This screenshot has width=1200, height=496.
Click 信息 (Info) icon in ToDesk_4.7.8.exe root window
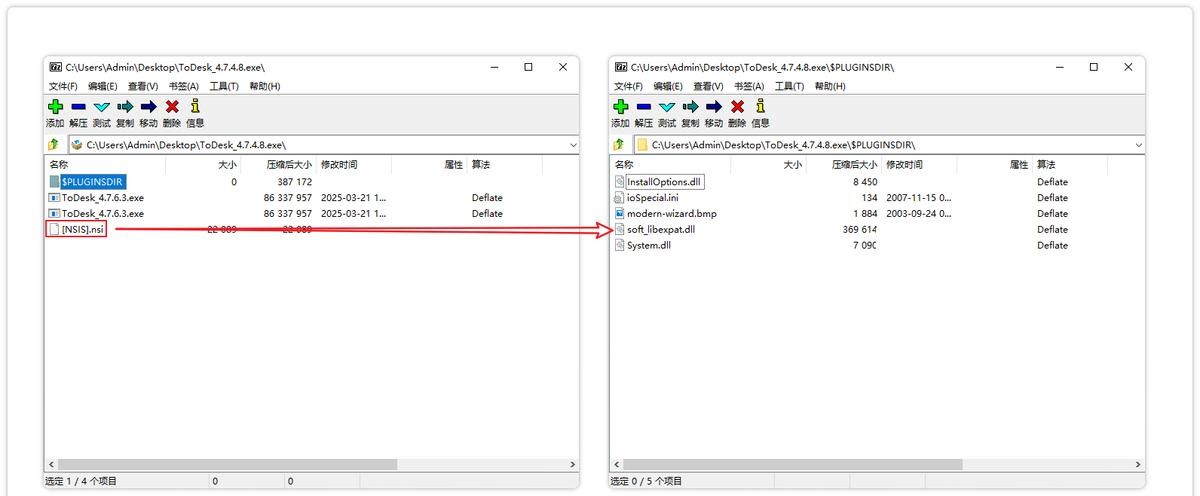195,106
